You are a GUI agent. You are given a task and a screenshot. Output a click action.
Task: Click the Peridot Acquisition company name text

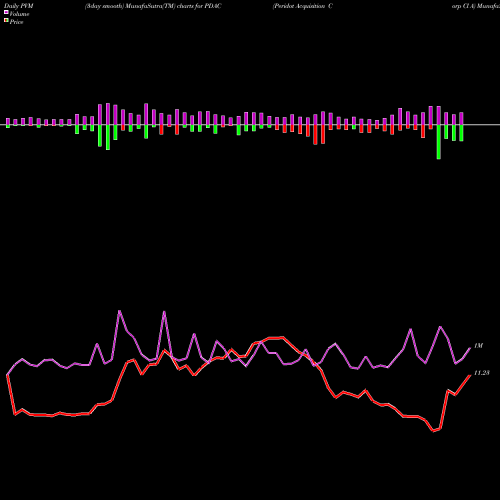(x=303, y=6)
